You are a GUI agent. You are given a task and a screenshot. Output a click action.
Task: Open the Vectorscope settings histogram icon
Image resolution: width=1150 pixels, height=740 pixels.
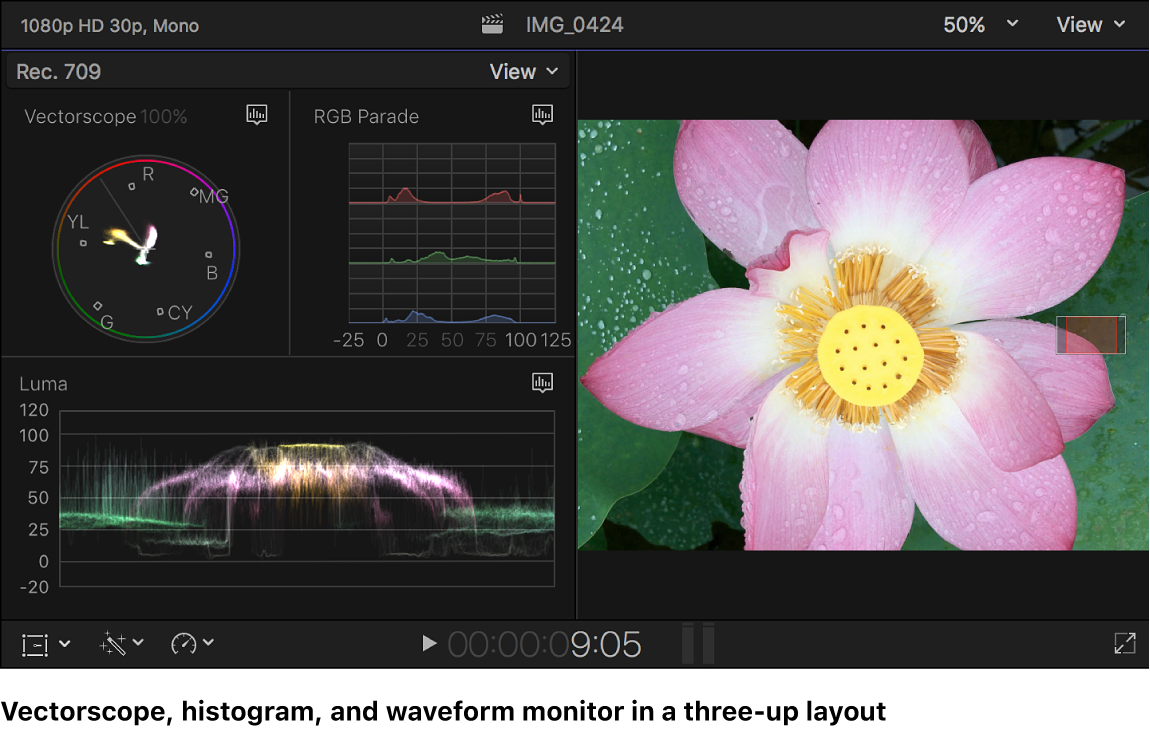(x=257, y=114)
